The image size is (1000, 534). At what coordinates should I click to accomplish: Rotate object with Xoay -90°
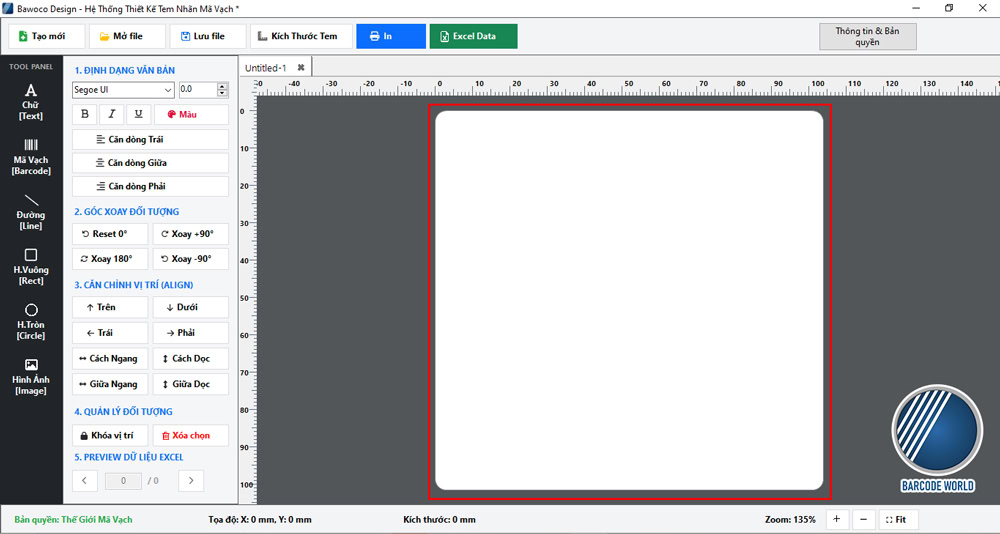click(191, 259)
